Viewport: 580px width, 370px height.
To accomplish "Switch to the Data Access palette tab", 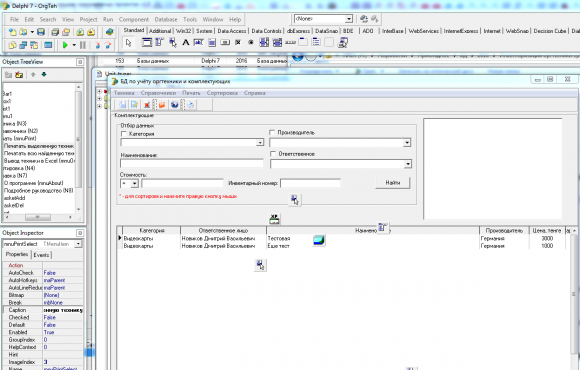I will point(232,31).
